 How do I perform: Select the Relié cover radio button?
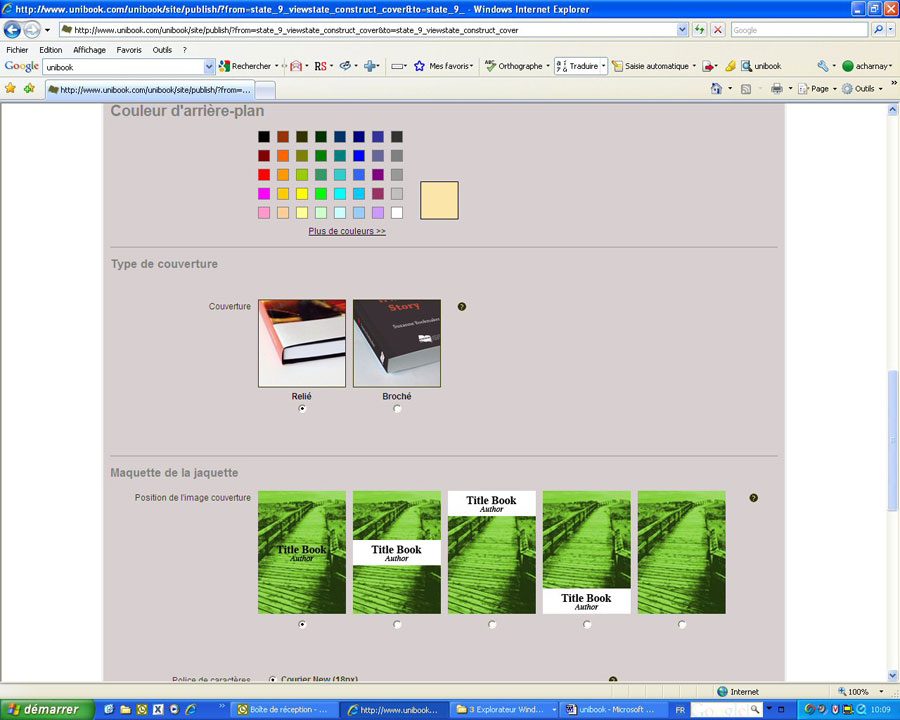click(x=302, y=408)
